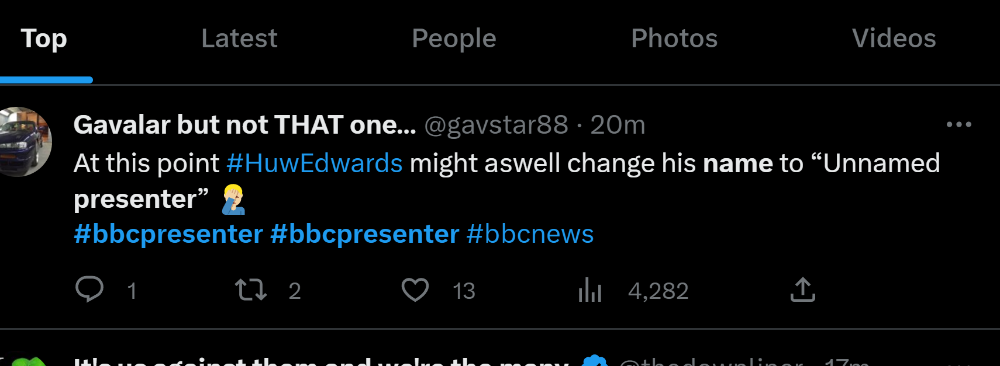The image size is (1000, 366).
Task: Open the Gavalar but not THAT one profile name
Action: coord(245,126)
